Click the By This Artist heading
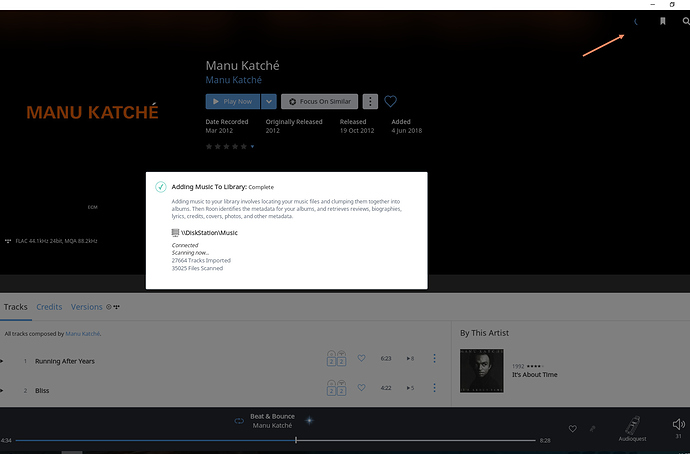This screenshot has height=454, width=690. [x=484, y=333]
